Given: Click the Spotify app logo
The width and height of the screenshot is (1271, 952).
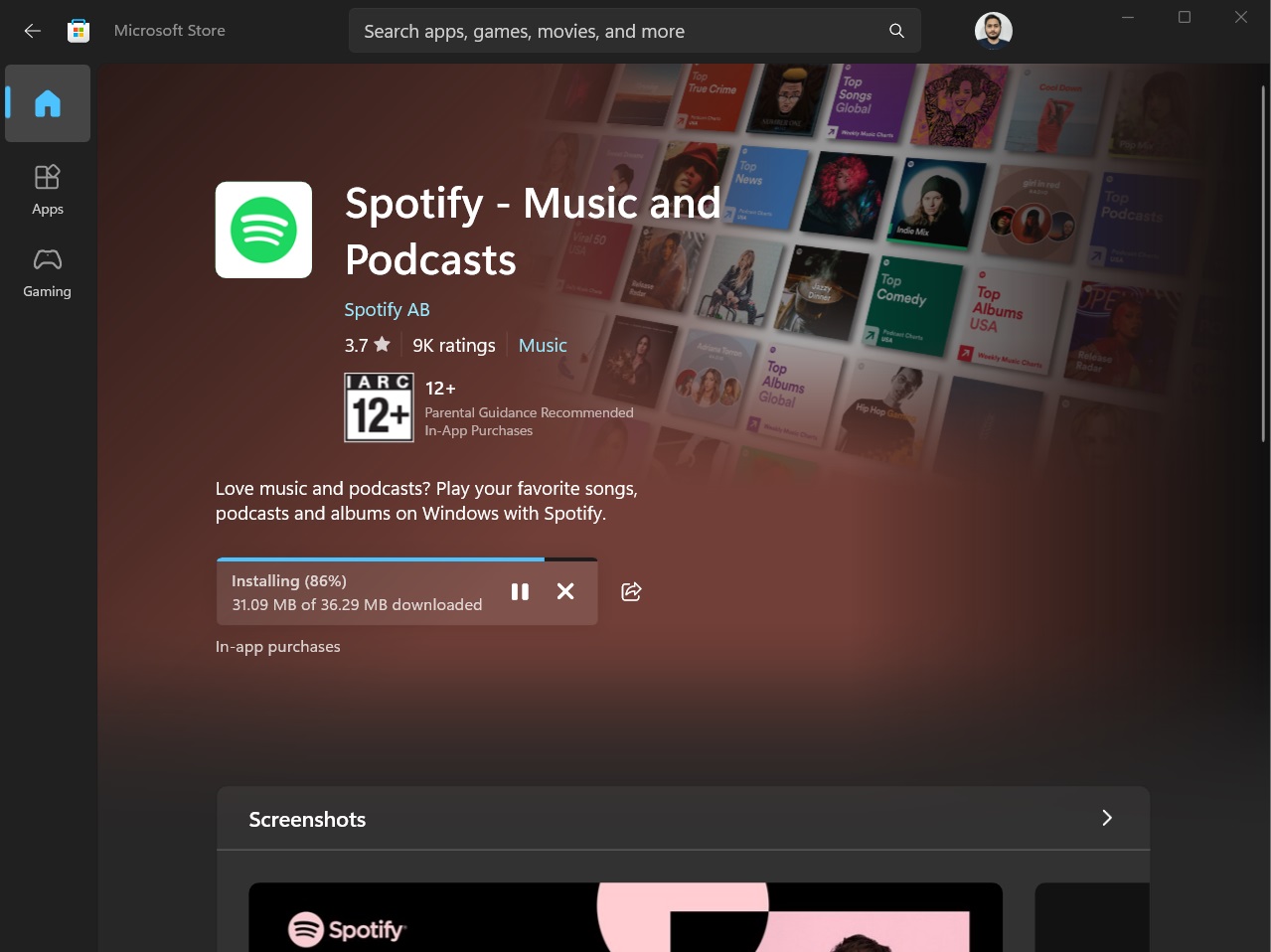Looking at the screenshot, I should pyautogui.click(x=263, y=230).
